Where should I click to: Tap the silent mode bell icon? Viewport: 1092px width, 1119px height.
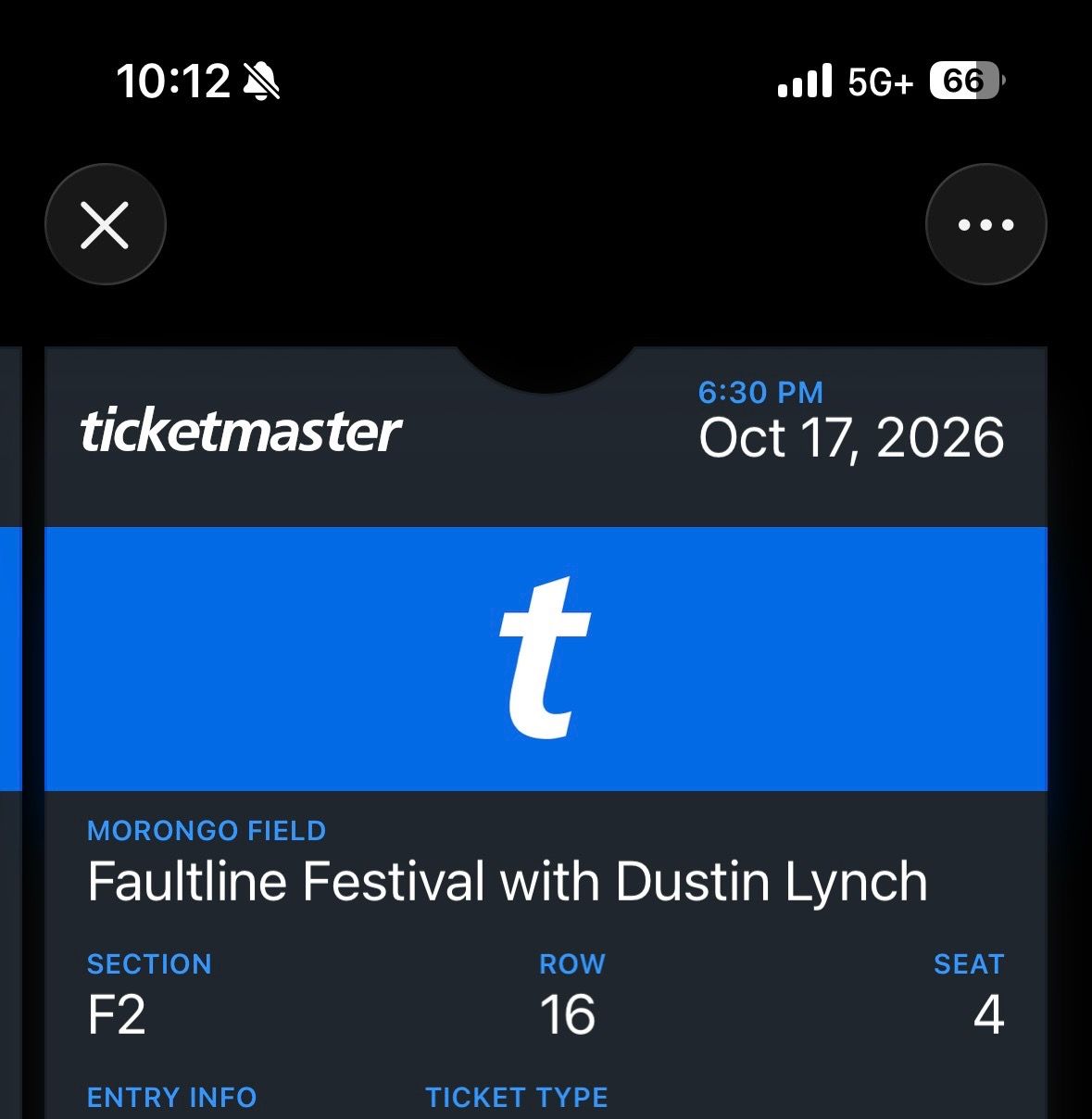[261, 82]
